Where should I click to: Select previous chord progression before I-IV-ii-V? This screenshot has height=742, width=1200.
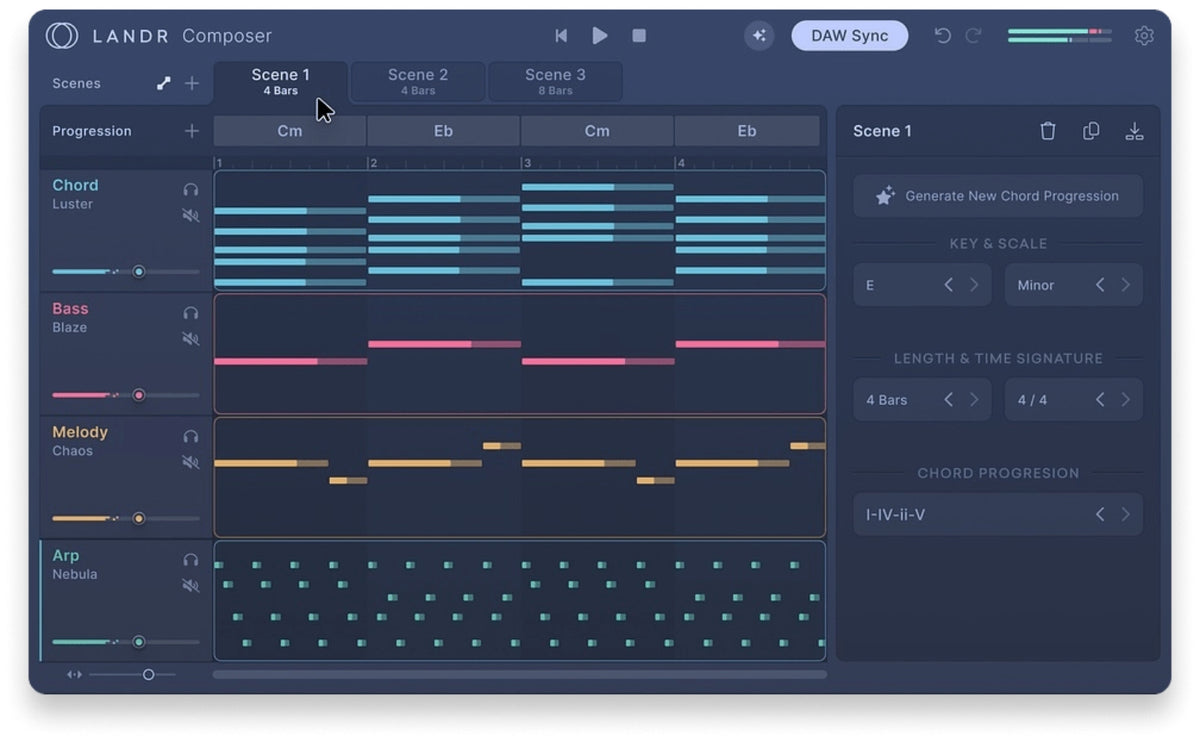1100,515
